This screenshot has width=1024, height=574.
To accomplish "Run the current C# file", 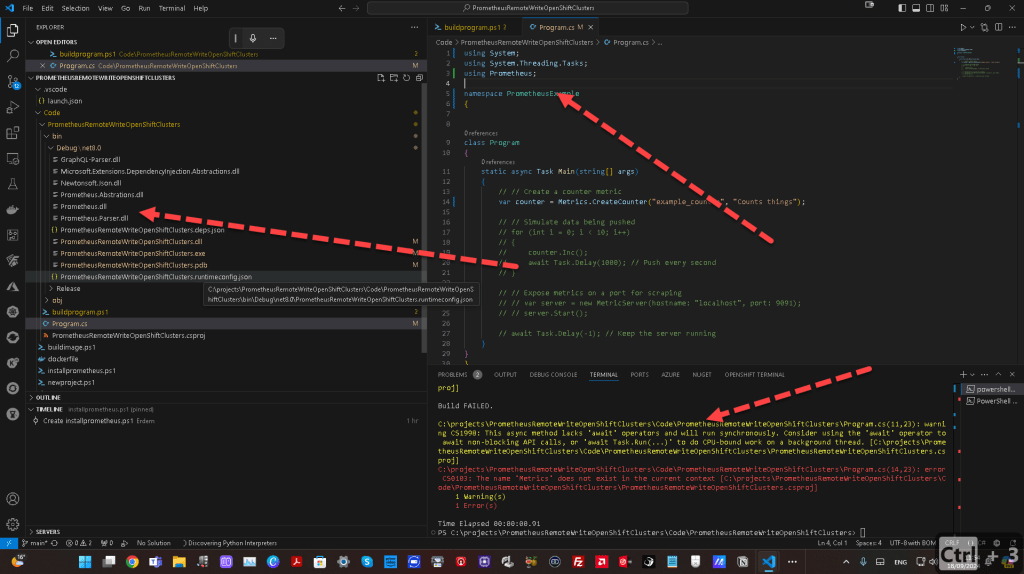I will click(963, 27).
